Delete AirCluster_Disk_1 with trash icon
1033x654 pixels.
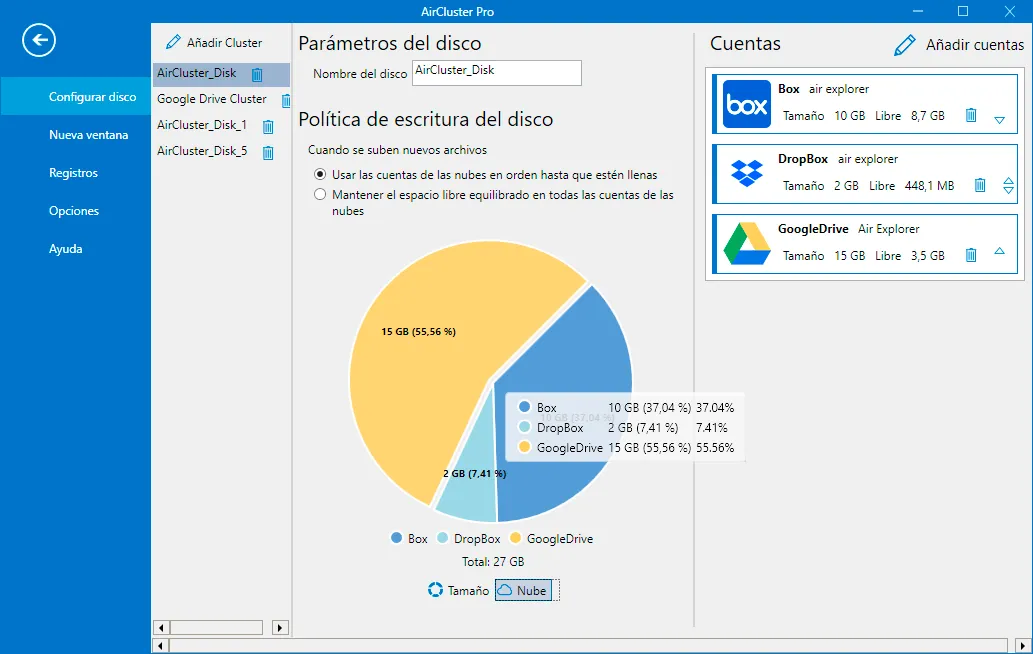[268, 126]
